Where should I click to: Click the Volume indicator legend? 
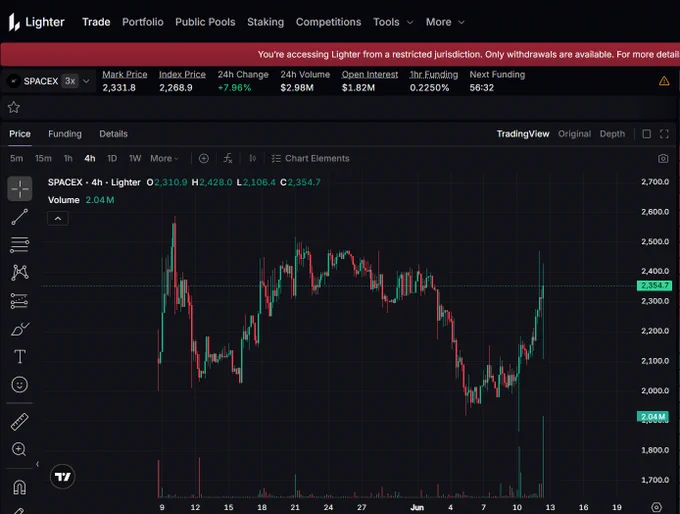click(x=81, y=200)
